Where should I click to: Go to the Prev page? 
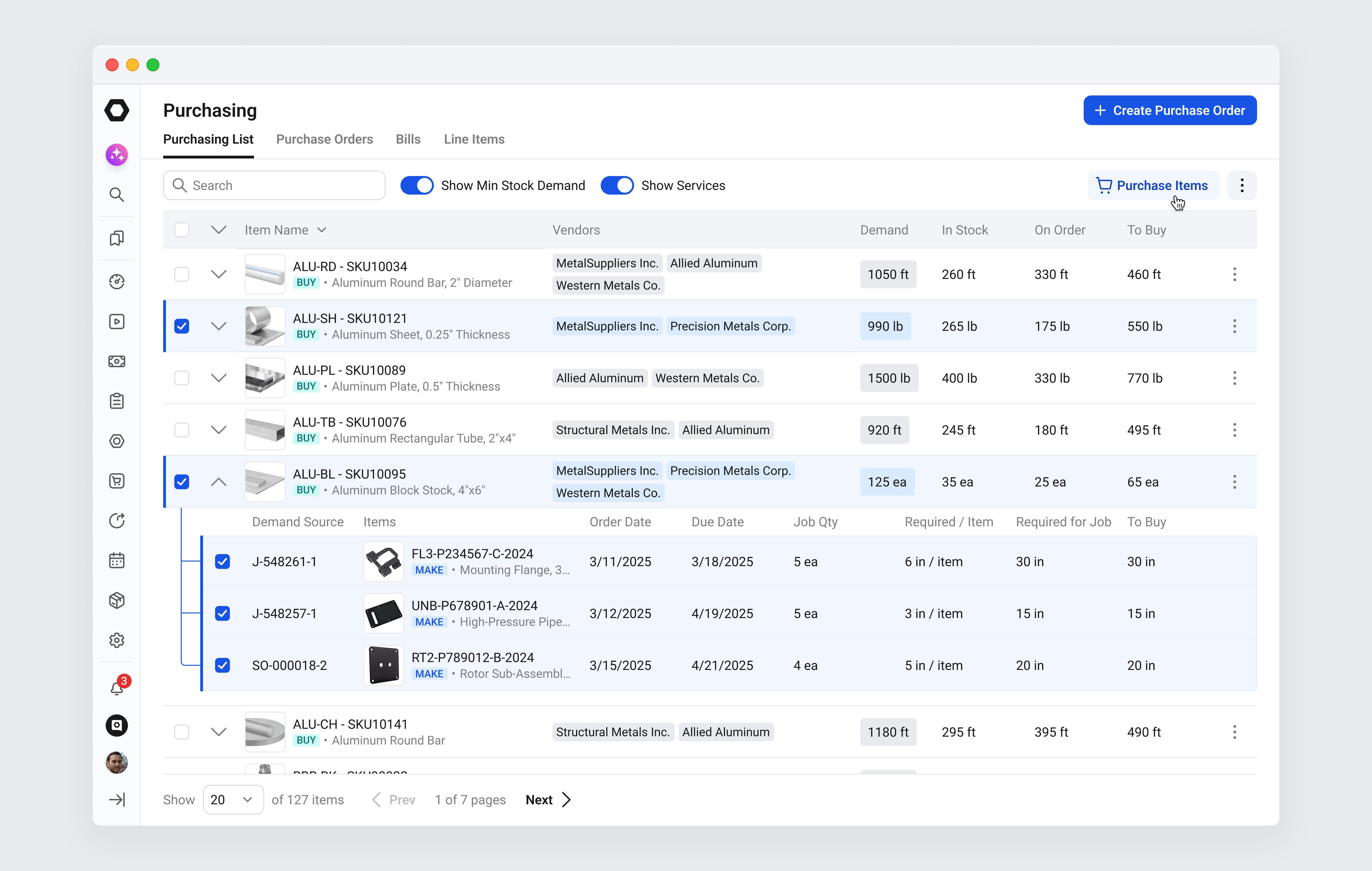(393, 800)
